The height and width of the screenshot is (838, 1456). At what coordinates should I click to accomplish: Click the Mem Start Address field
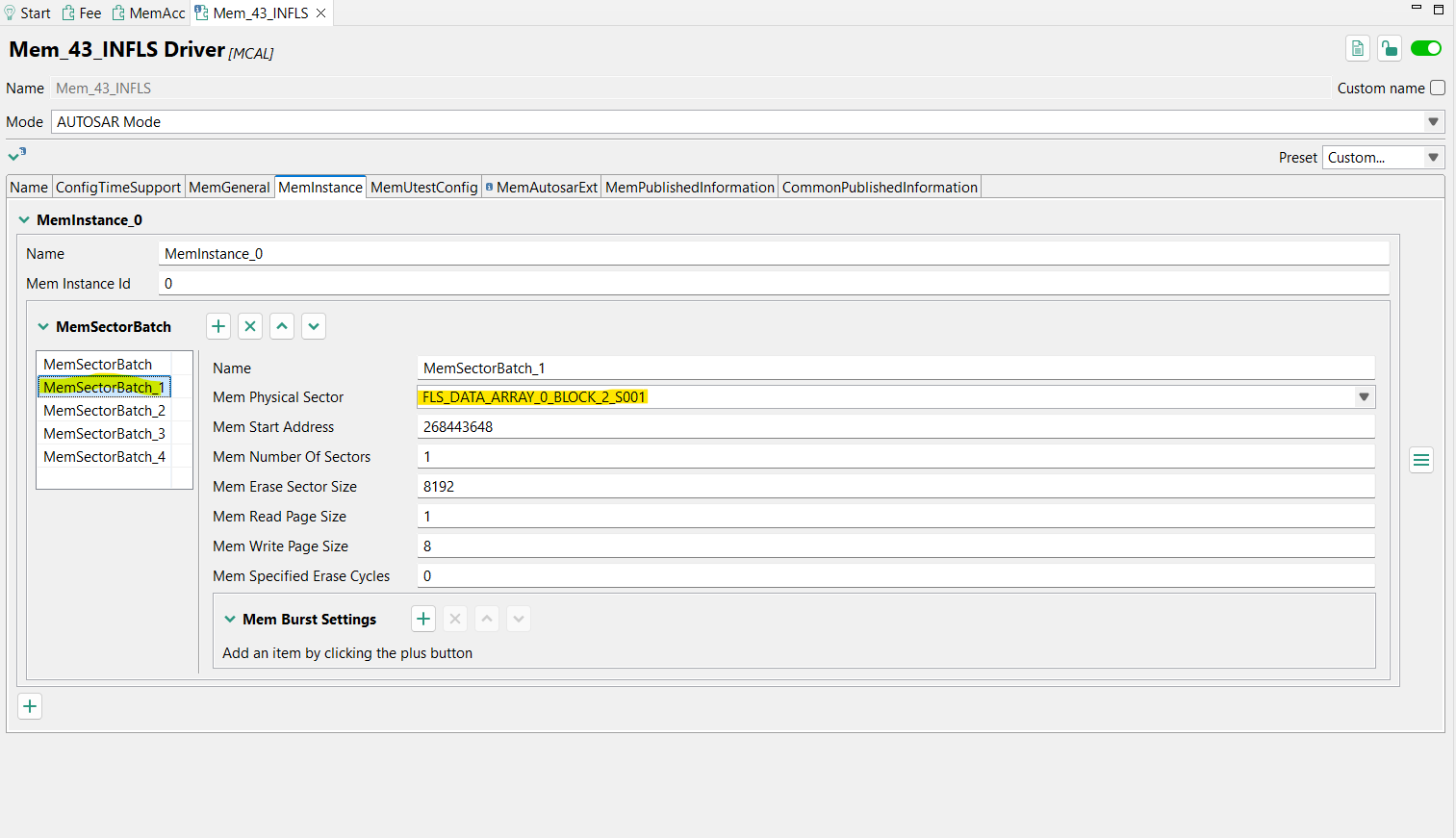(896, 427)
